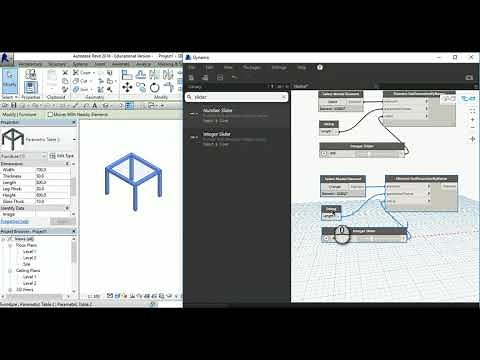Image resolution: width=480 pixels, height=360 pixels.
Task: Expand the lower Integer Slider node settings chevron
Action: pyautogui.click(x=326, y=238)
